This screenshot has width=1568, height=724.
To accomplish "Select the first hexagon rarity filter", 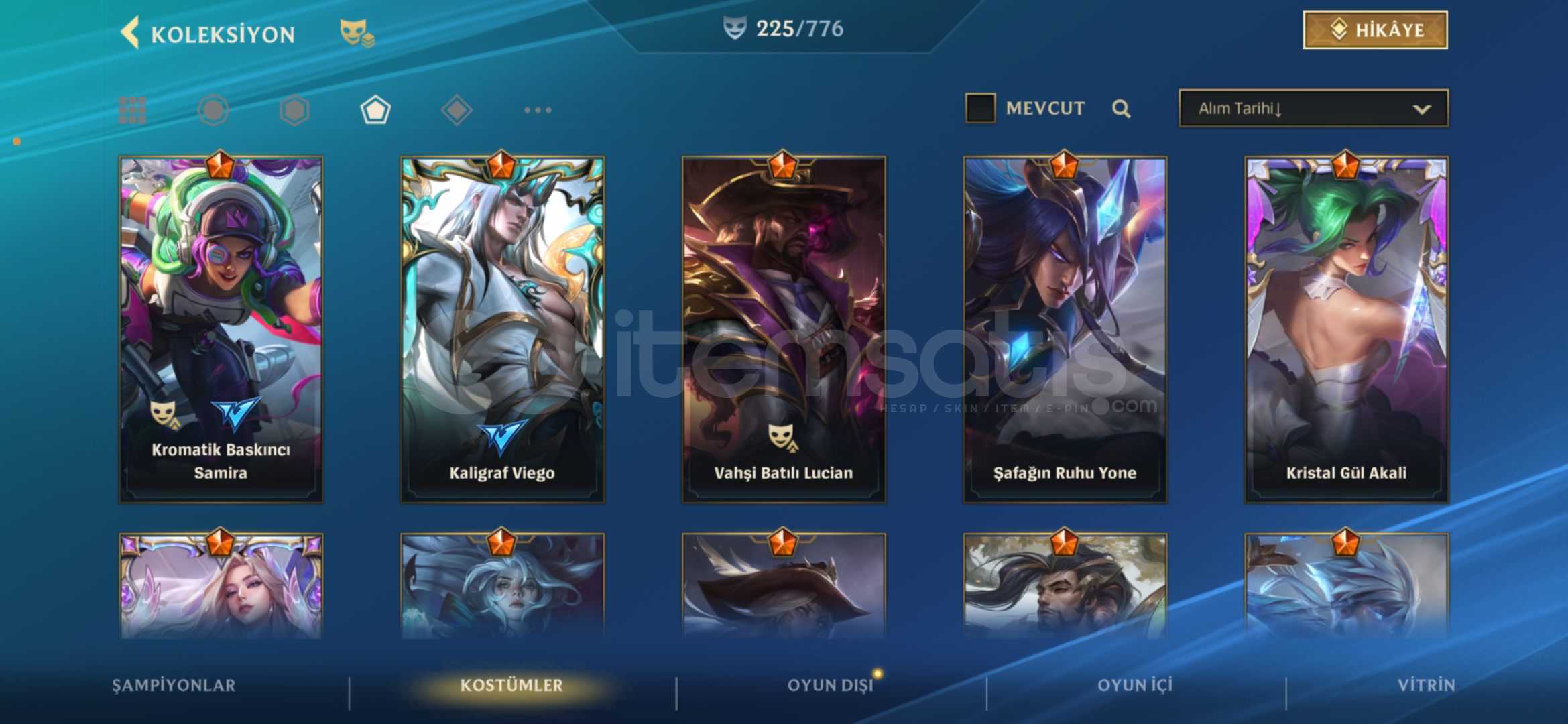I will click(214, 110).
